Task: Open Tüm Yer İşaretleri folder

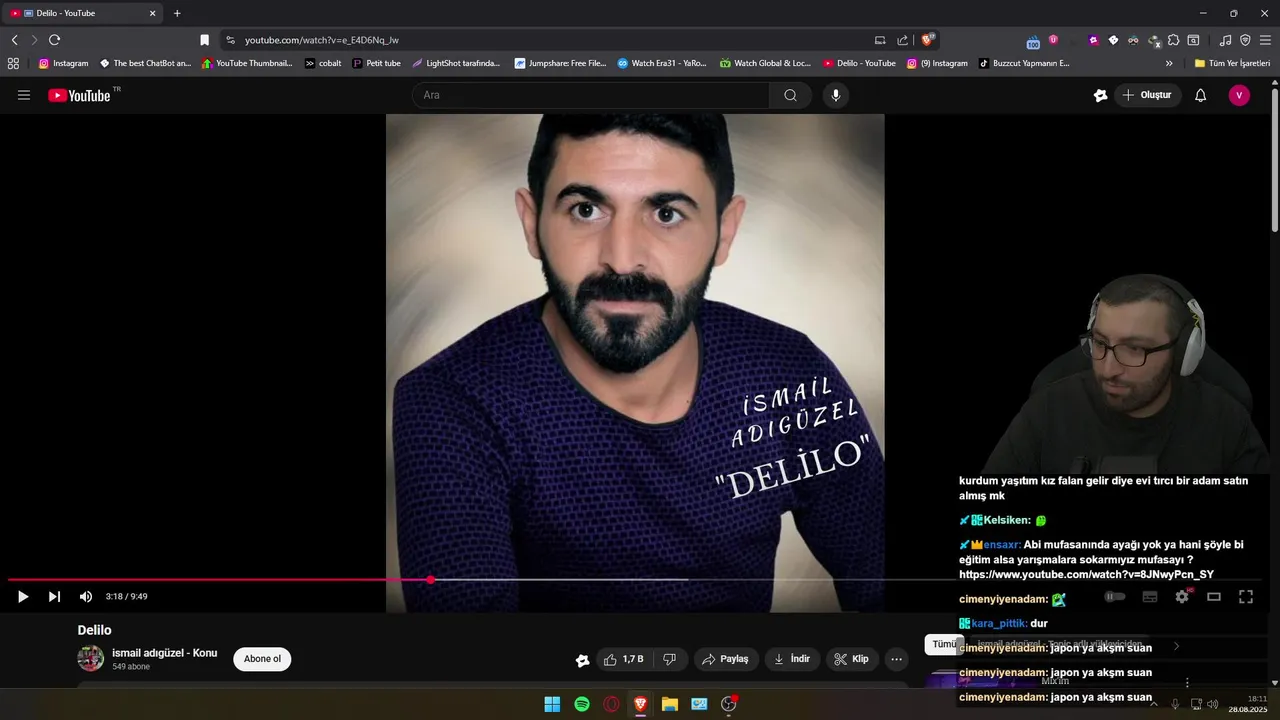Action: (1232, 63)
